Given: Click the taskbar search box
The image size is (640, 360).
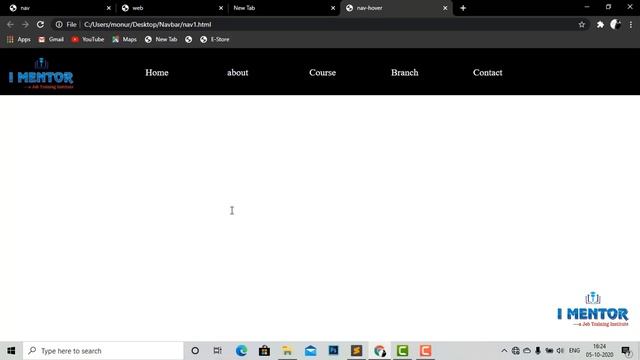Looking at the screenshot, I should click(103, 351).
